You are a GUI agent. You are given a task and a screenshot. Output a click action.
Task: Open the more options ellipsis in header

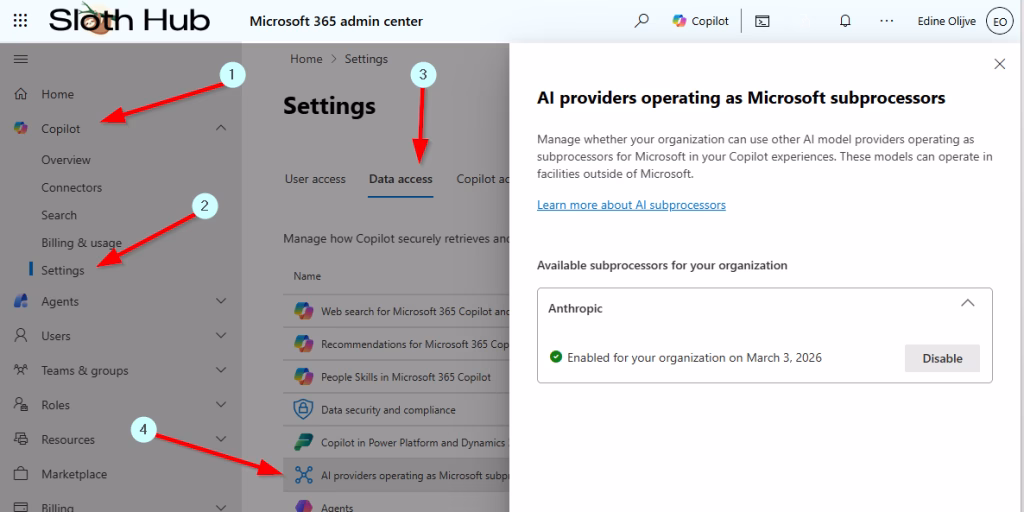pyautogui.click(x=886, y=21)
